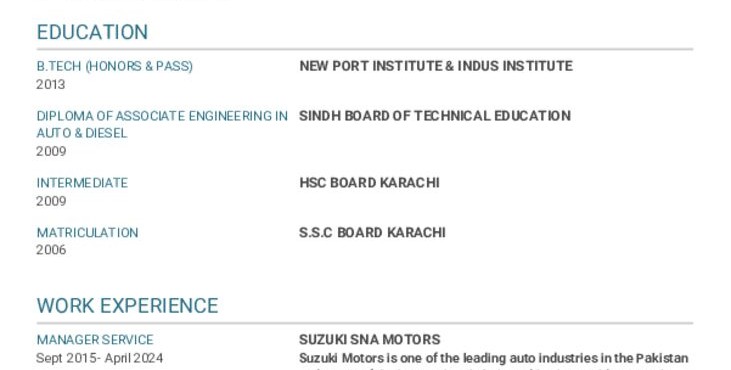The image size is (731, 370).
Task: Click the NEW PORT INSTITUTE & INDUS INSTITUTE text
Action: (x=436, y=66)
